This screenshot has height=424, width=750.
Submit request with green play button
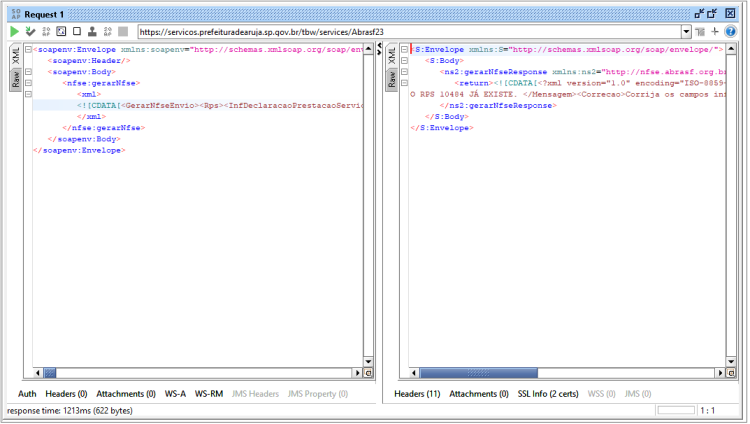point(14,32)
